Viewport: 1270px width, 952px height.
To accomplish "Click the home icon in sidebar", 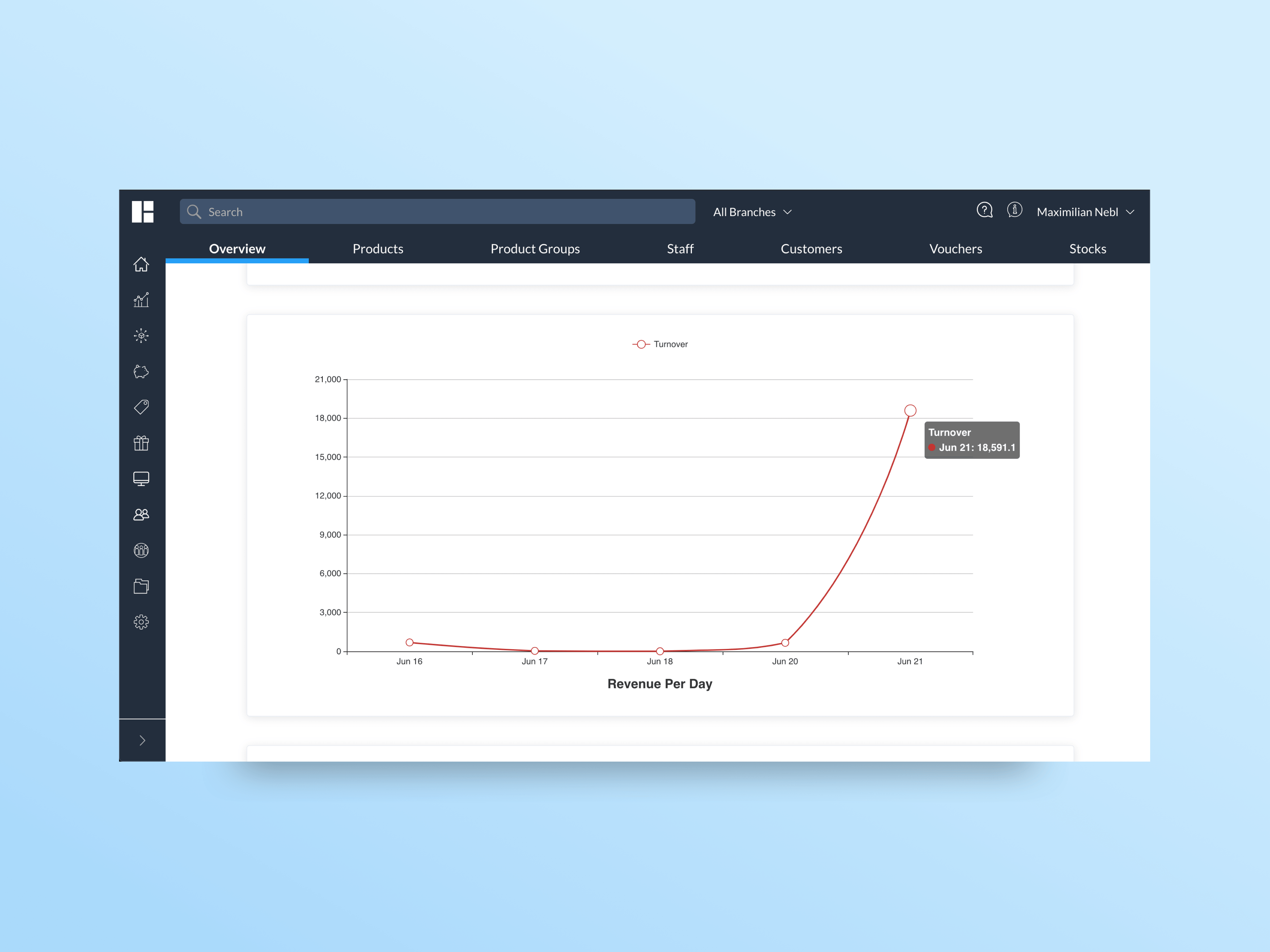I will (x=141, y=264).
